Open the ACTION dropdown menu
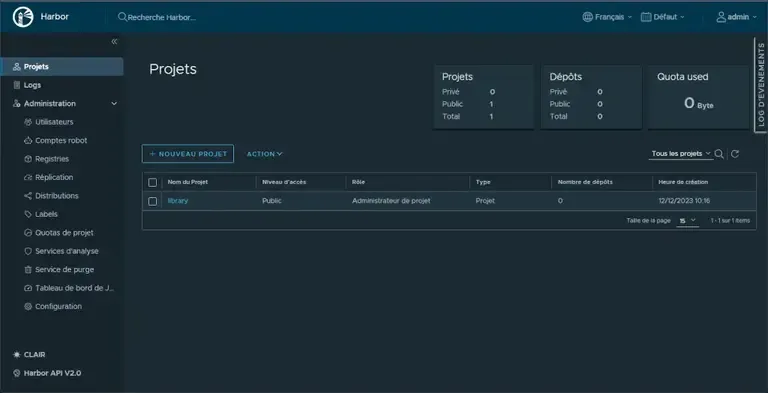 (264, 154)
